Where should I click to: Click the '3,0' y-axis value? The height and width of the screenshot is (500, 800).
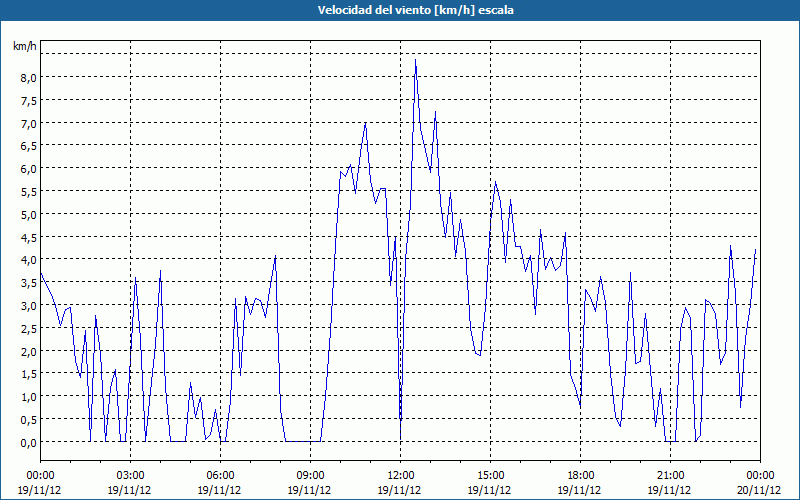click(29, 306)
